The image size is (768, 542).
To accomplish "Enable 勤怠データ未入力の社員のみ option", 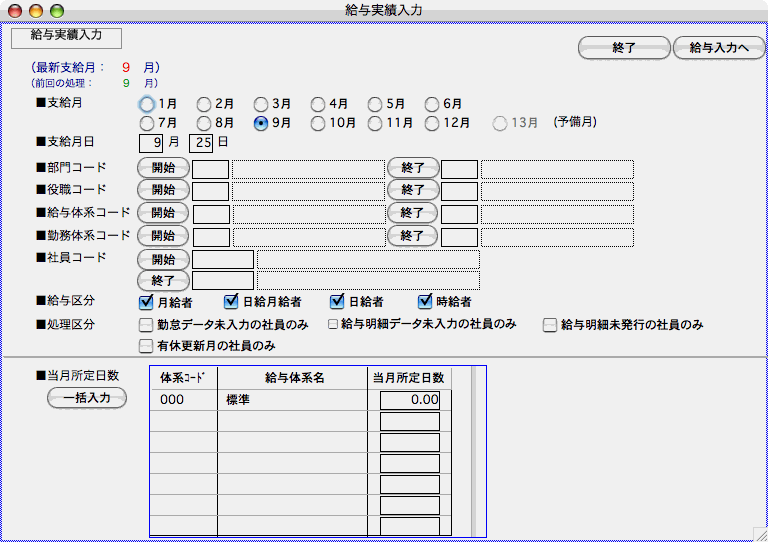I will pyautogui.click(x=145, y=325).
